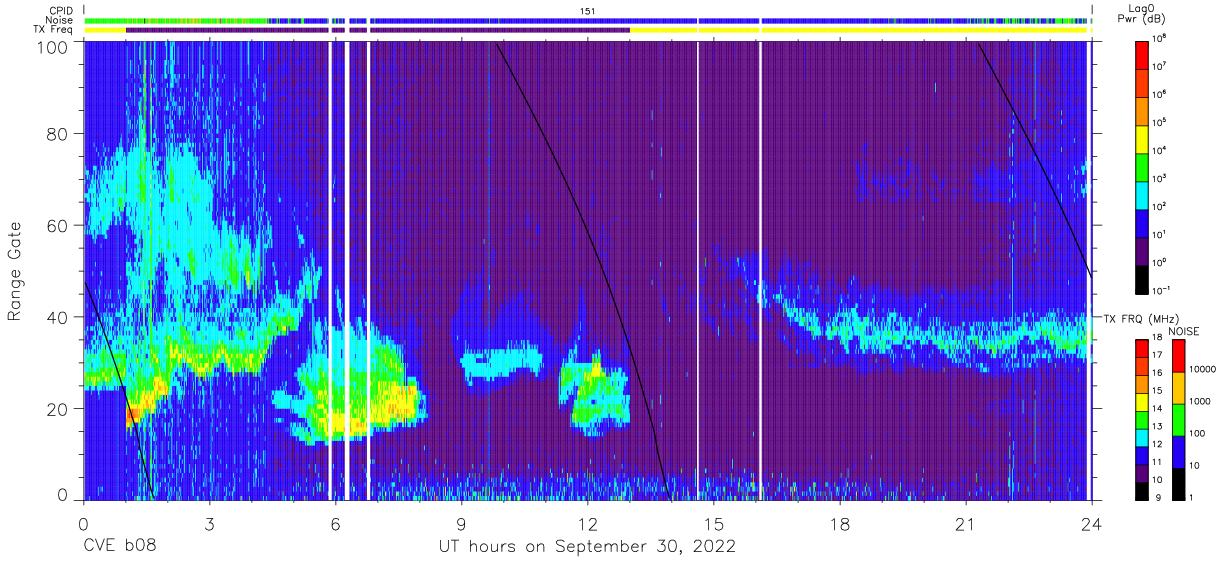Click the y-axis tick label '20'

(57, 408)
